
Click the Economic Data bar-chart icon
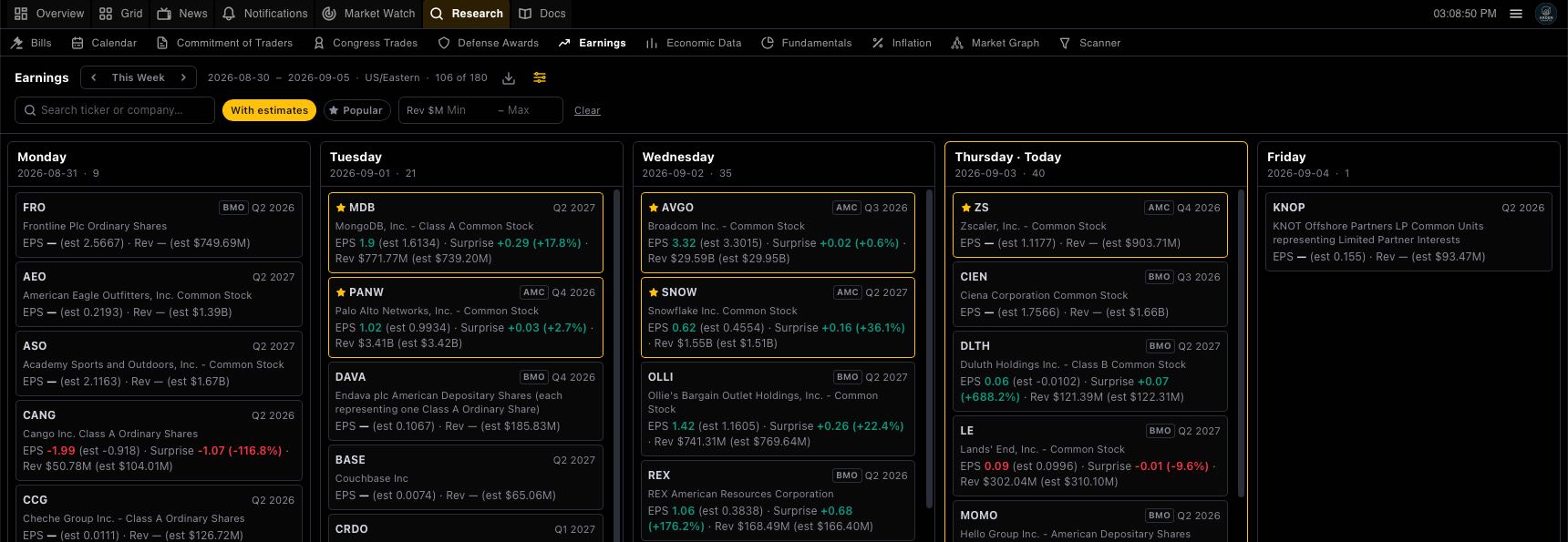(x=652, y=43)
